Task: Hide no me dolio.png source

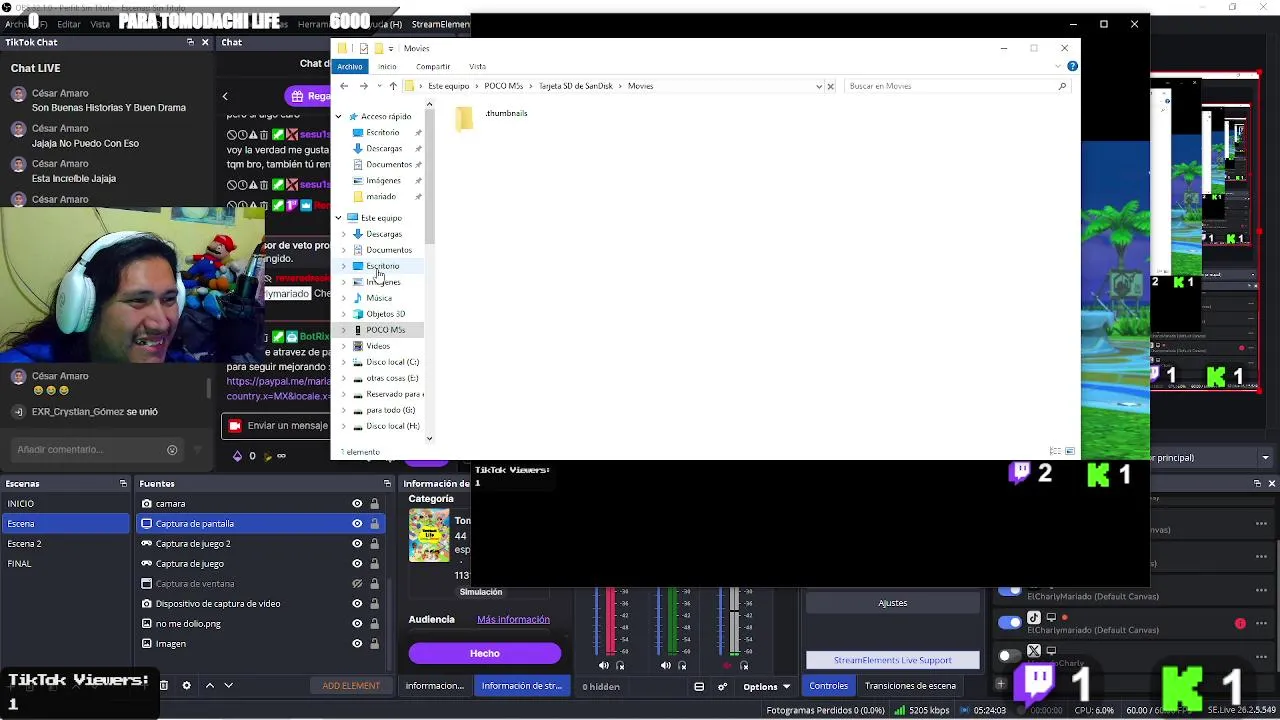Action: 357,624
